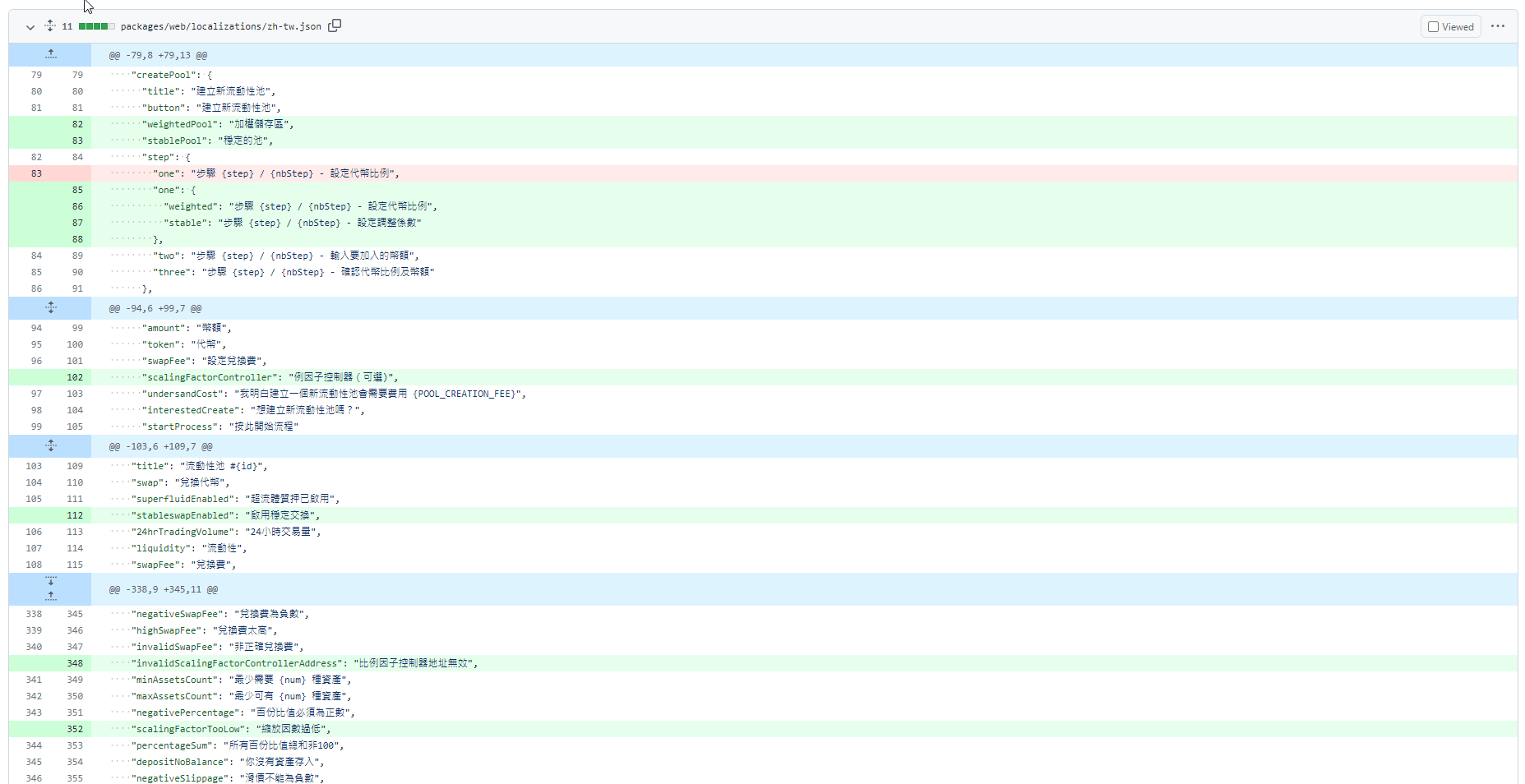Select deleted line number 83 in red row

pos(36,173)
